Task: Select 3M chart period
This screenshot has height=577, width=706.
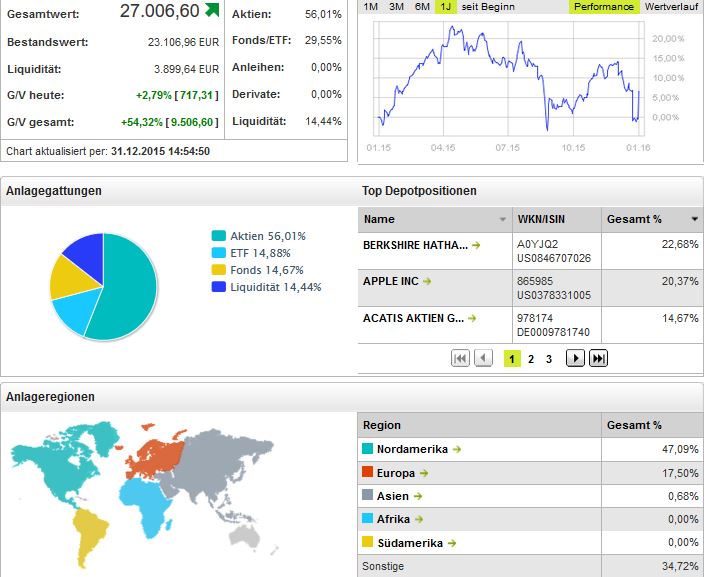Action: tap(396, 7)
